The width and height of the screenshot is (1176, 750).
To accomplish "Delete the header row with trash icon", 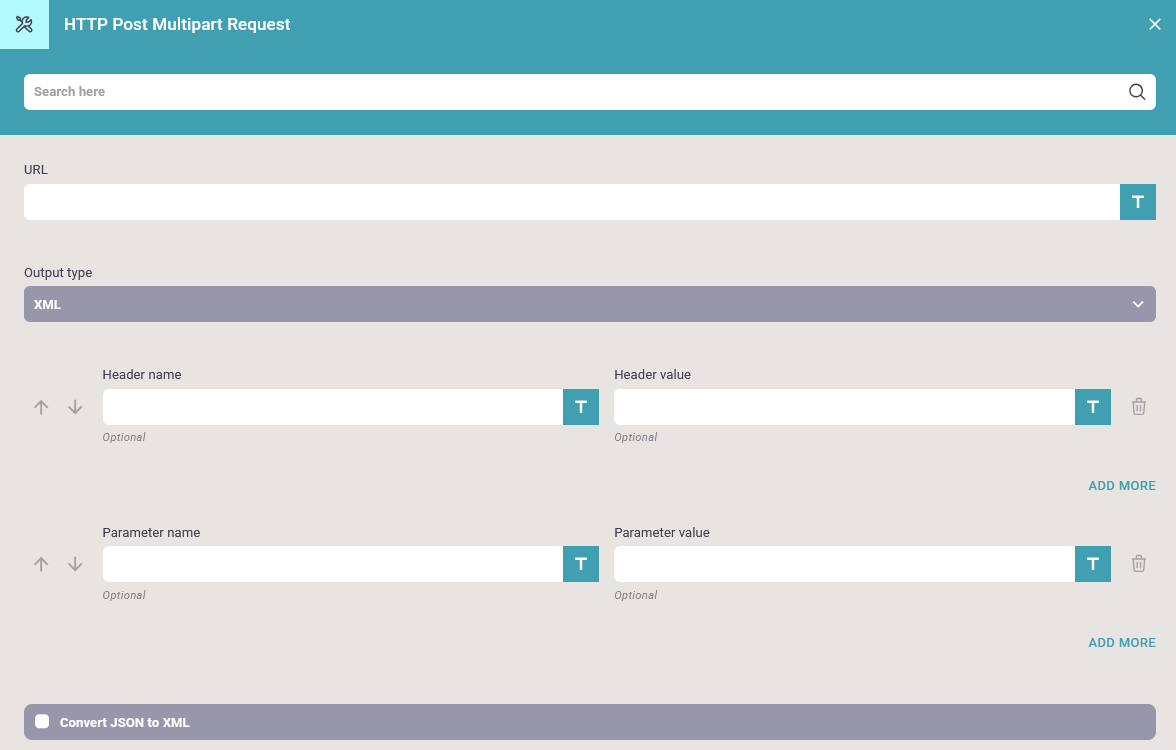I will pos(1138,407).
